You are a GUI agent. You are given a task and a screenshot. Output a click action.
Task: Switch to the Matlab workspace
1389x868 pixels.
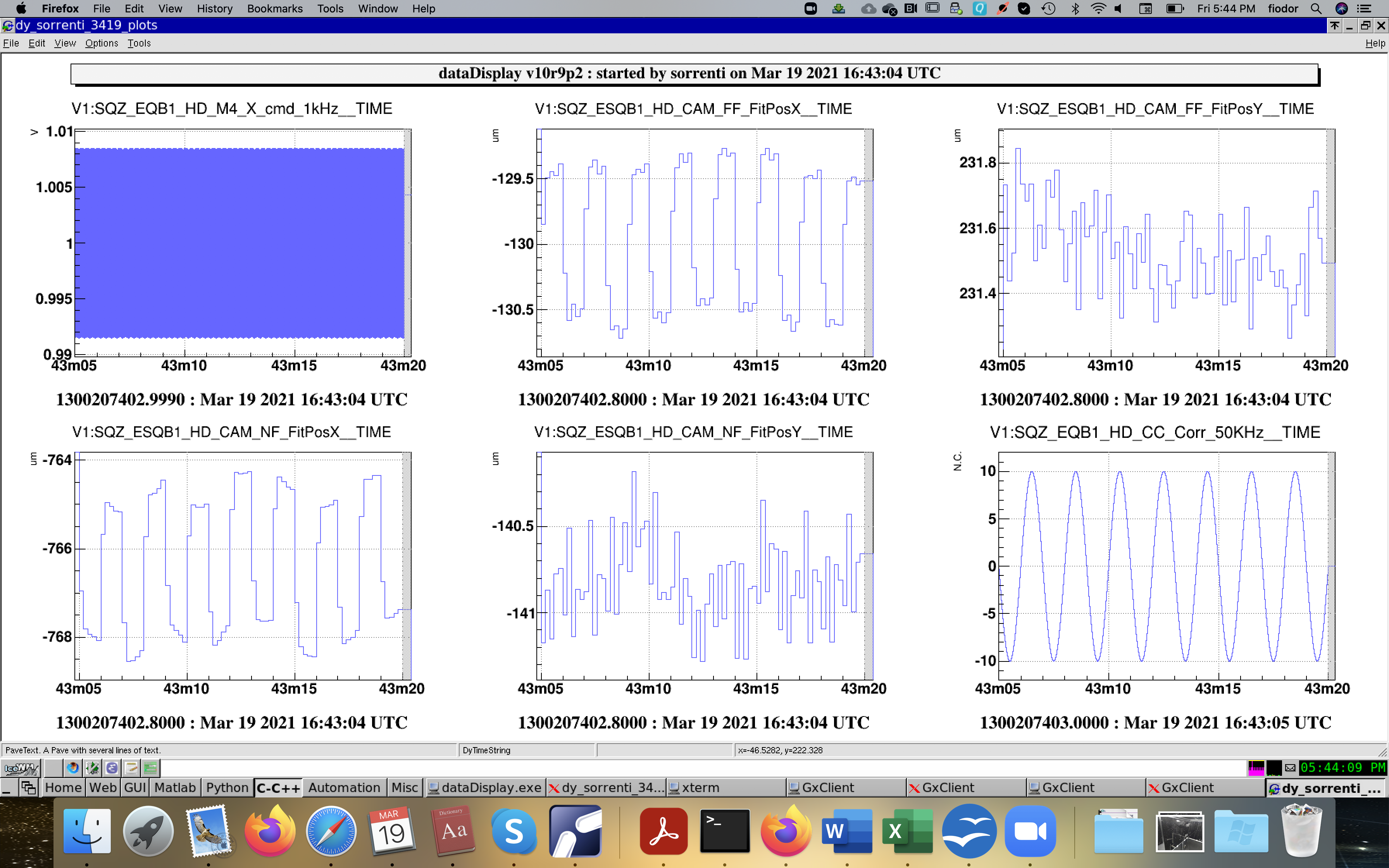175,788
